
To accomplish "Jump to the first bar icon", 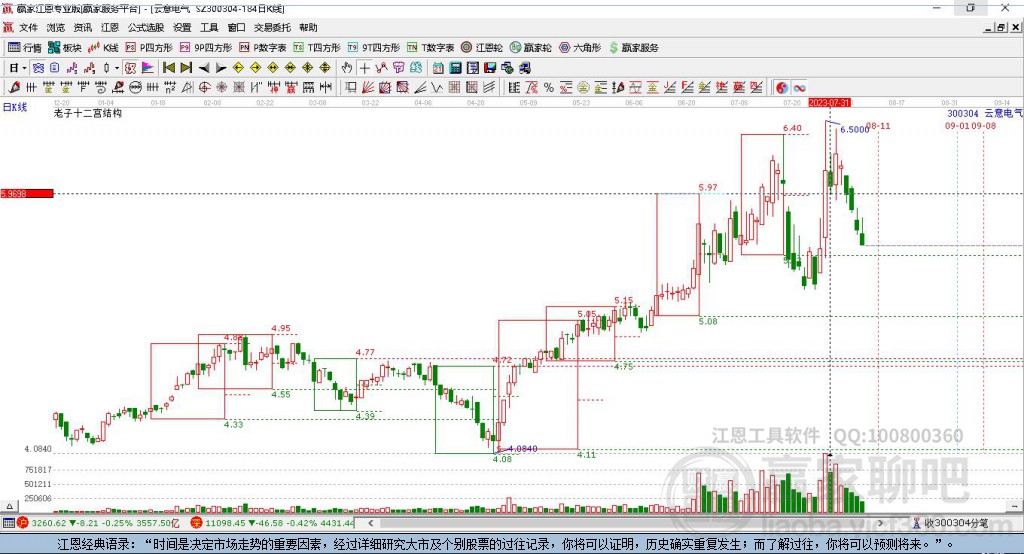I will click(168, 68).
